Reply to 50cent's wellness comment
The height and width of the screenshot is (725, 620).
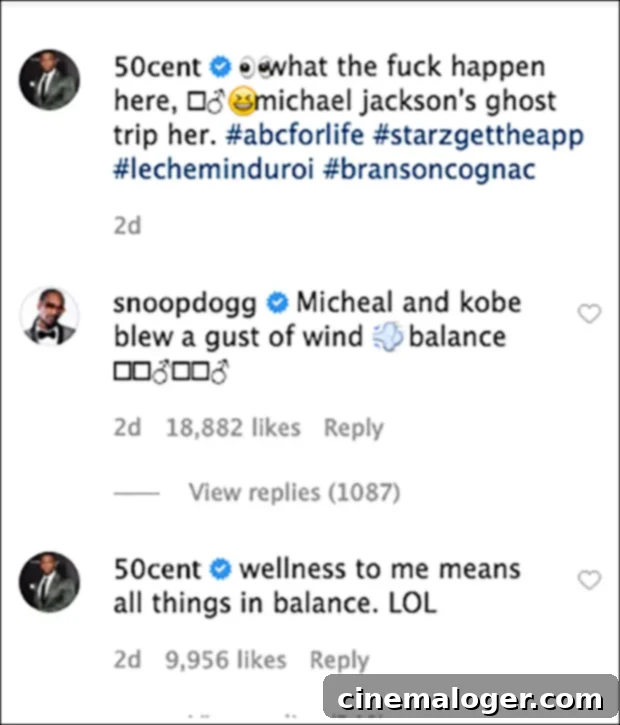[x=339, y=660]
